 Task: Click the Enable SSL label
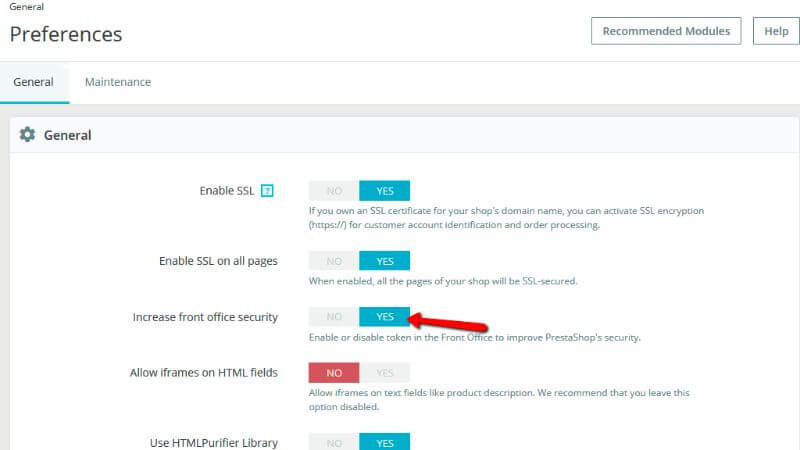(x=227, y=191)
